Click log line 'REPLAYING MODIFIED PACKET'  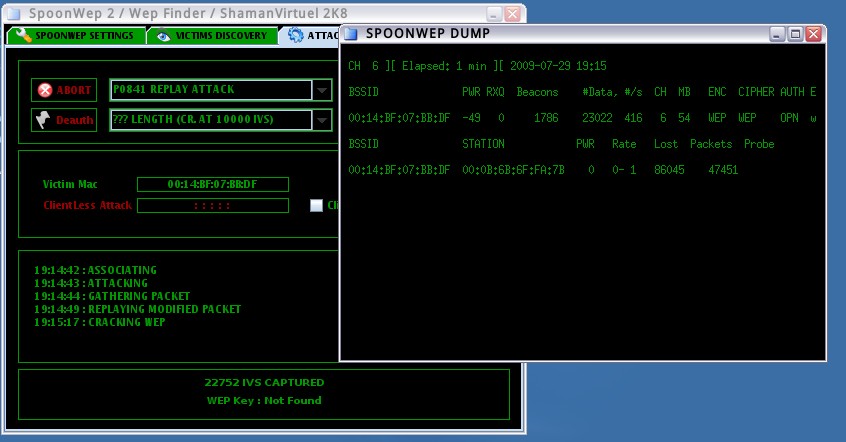point(165,309)
